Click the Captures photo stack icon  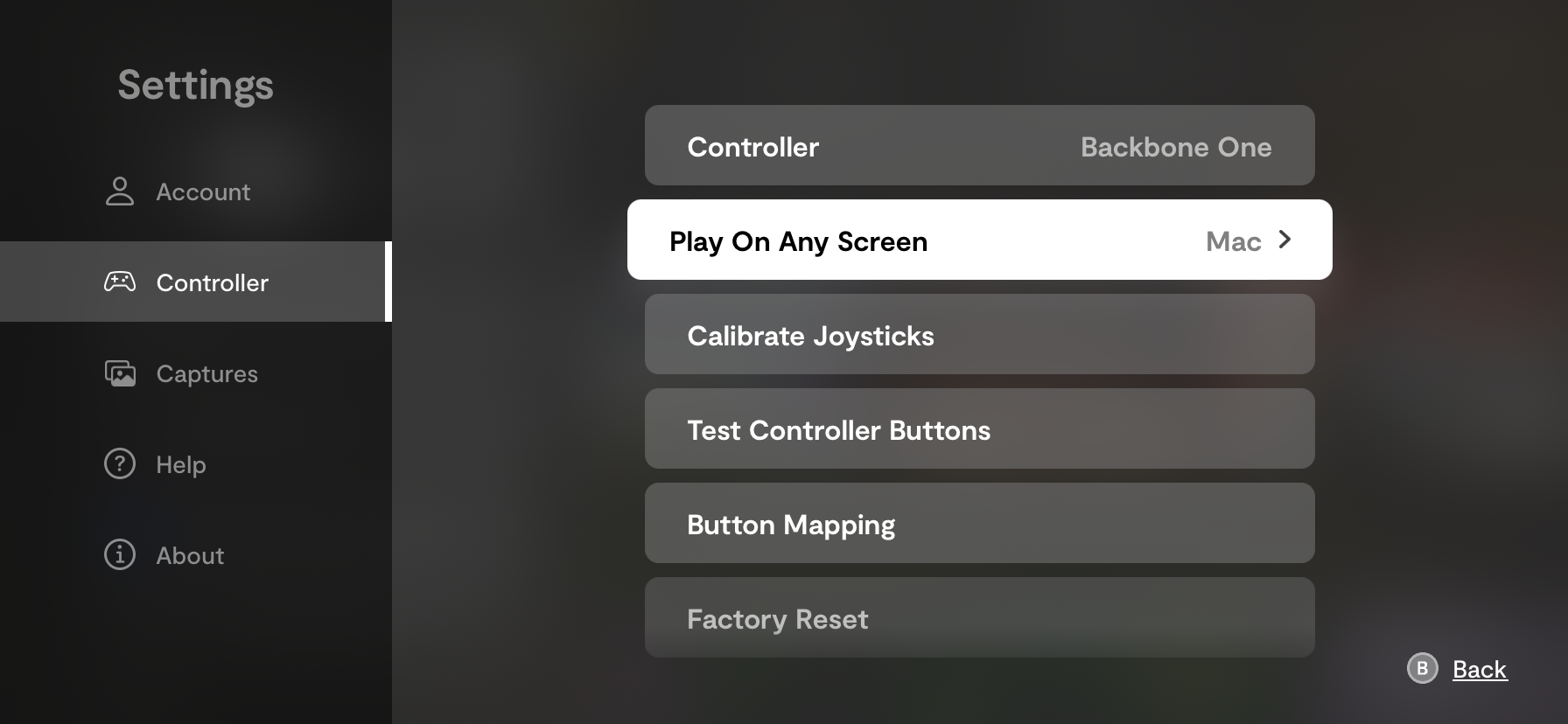(x=120, y=373)
